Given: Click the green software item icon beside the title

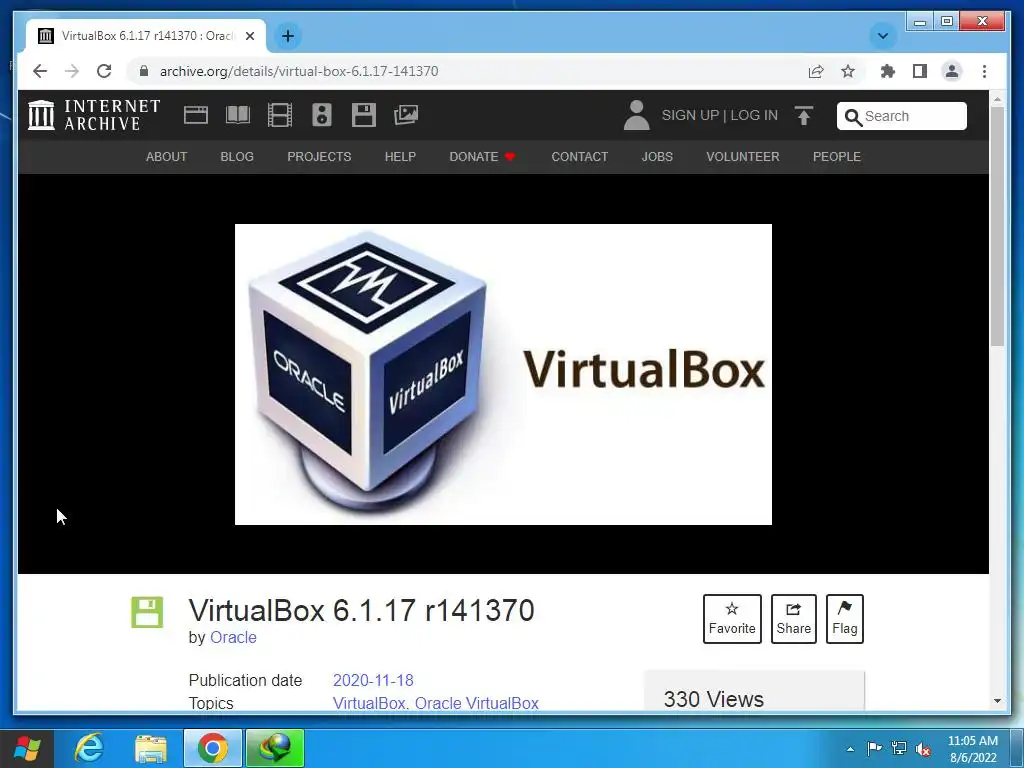Looking at the screenshot, I should 147,612.
